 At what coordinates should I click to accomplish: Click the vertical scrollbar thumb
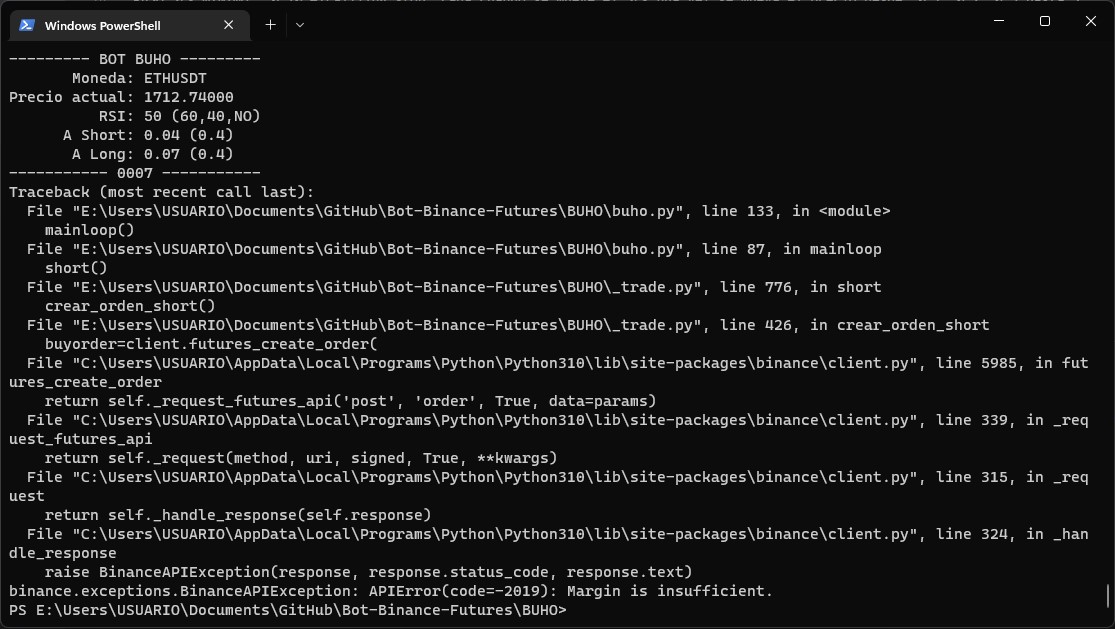pyautogui.click(x=1108, y=596)
